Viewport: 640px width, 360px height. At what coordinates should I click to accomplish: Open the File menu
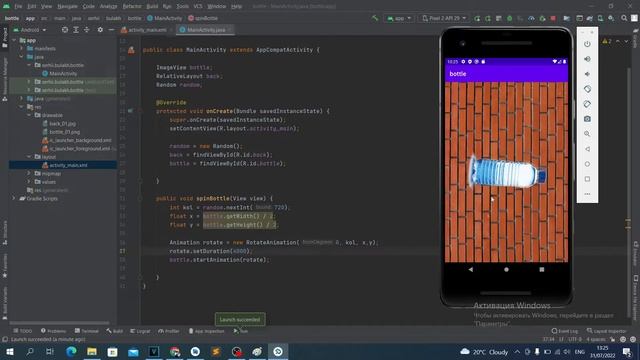pos(18,6)
